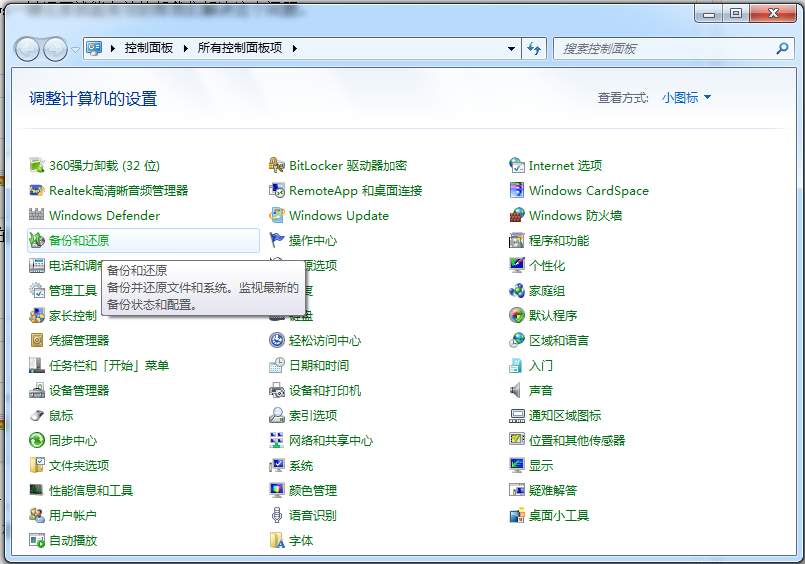Select 所有控制面板项 in the breadcrumb path
This screenshot has height=564, width=805.
coord(240,48)
